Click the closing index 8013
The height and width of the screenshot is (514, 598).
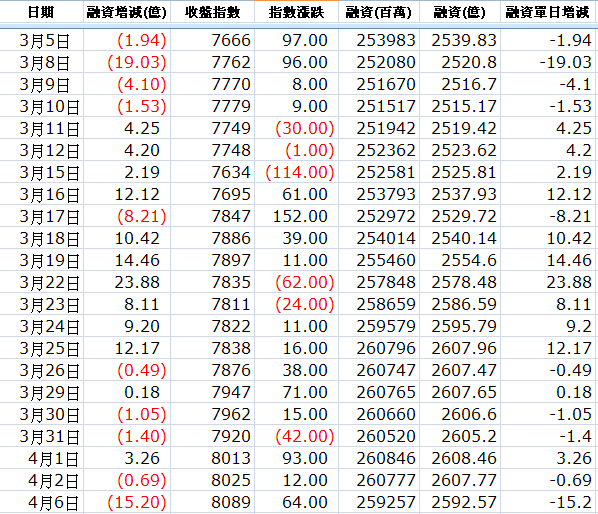pyautogui.click(x=212, y=458)
